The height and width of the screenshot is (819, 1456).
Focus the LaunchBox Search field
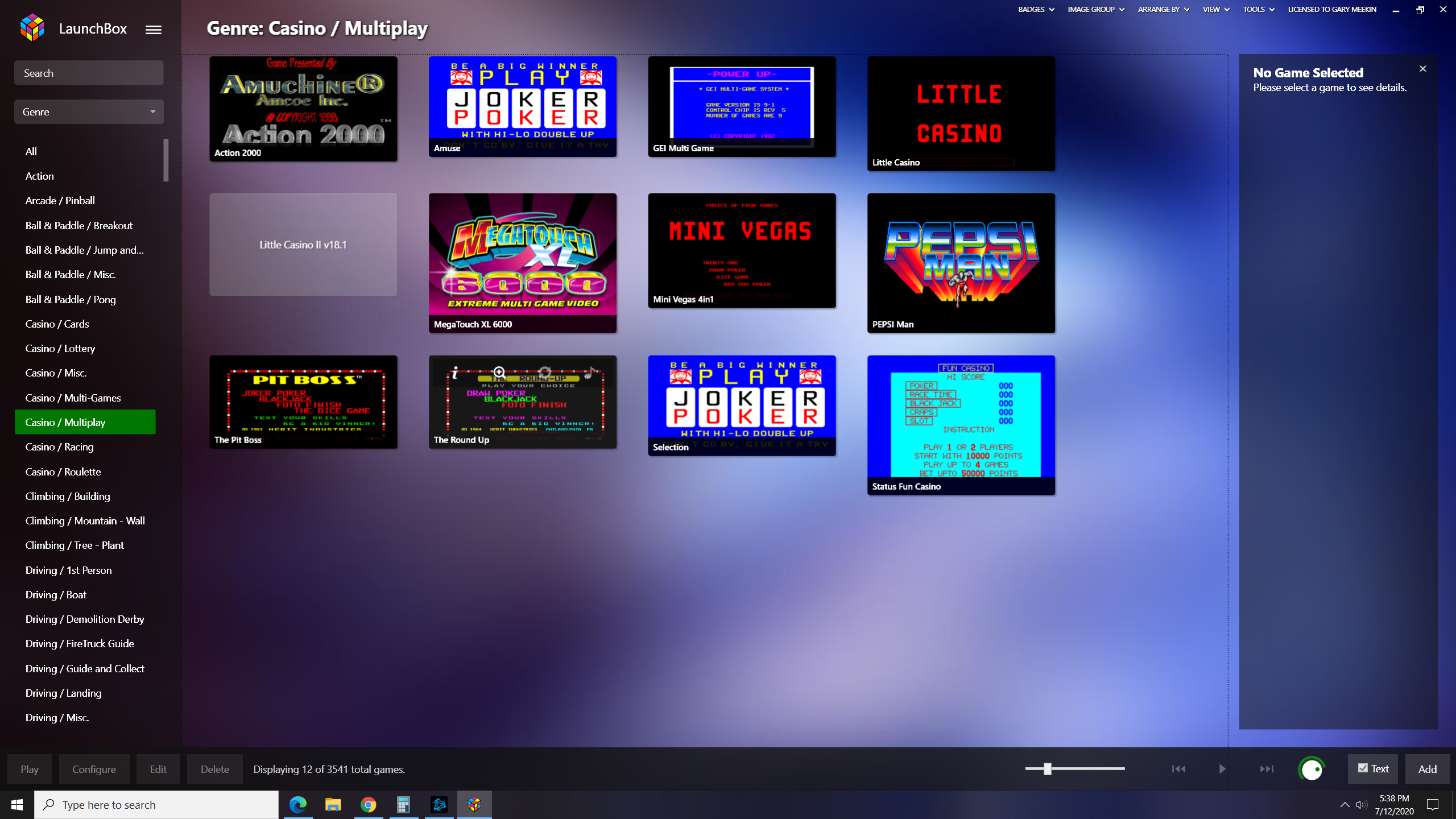89,73
